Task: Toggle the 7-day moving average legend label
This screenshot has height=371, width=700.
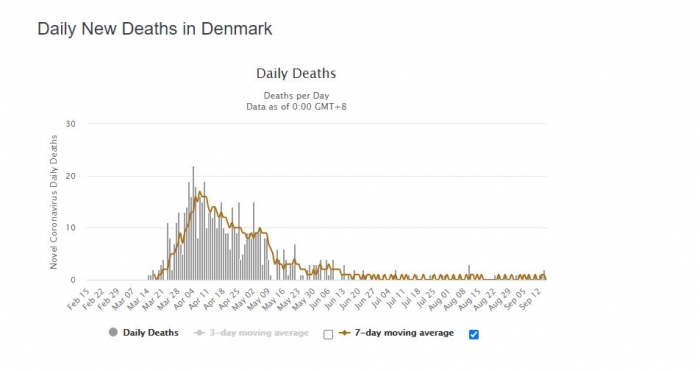Action: pos(404,333)
